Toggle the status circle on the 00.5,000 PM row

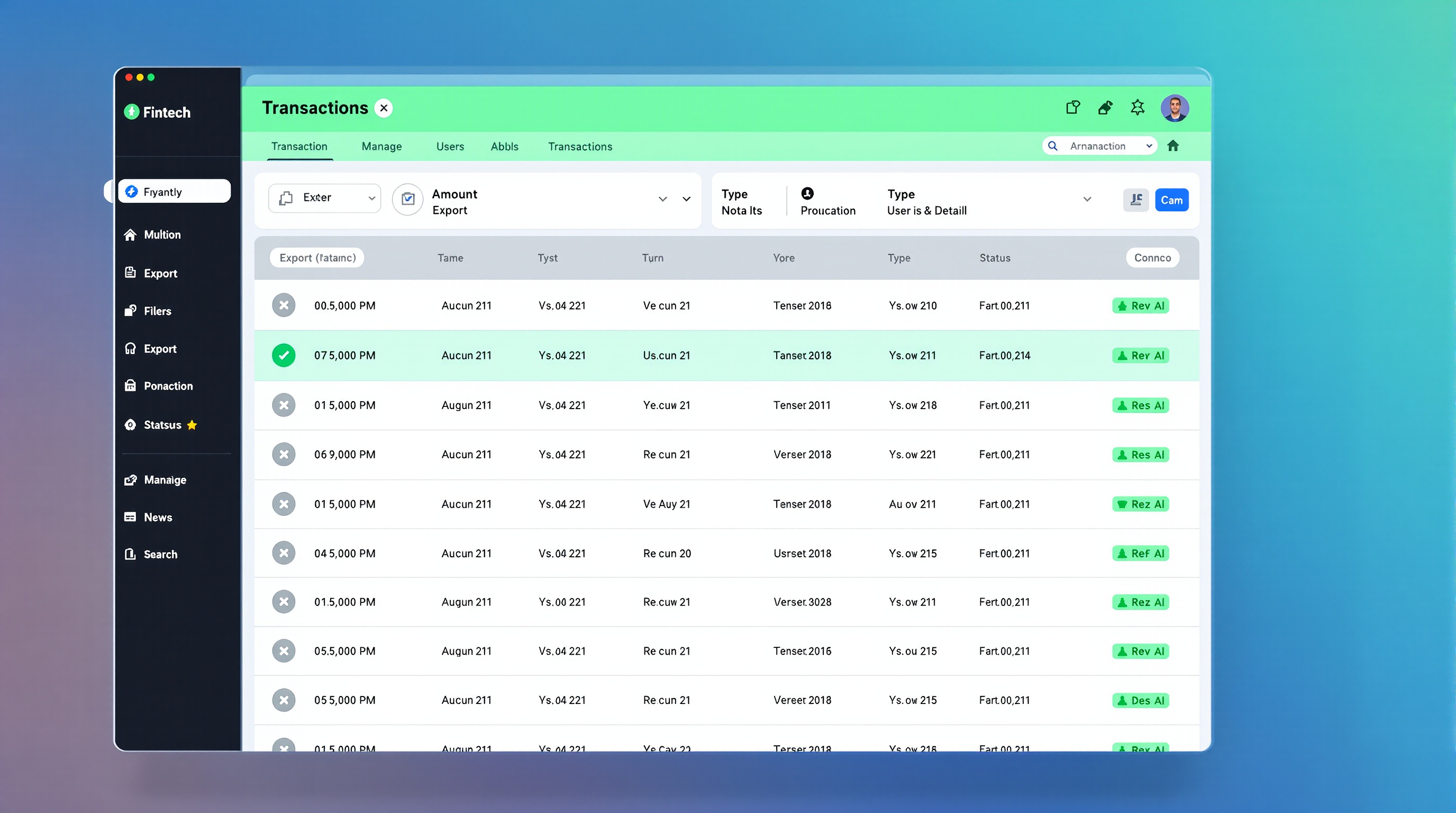[284, 306]
